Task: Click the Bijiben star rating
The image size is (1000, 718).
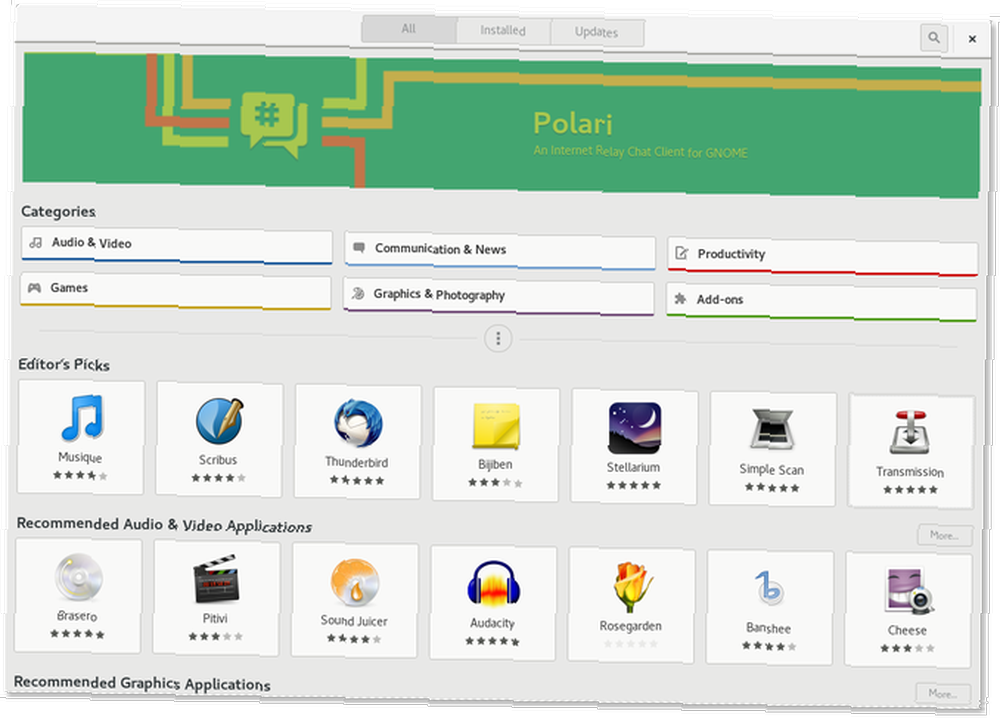Action: tap(495, 483)
